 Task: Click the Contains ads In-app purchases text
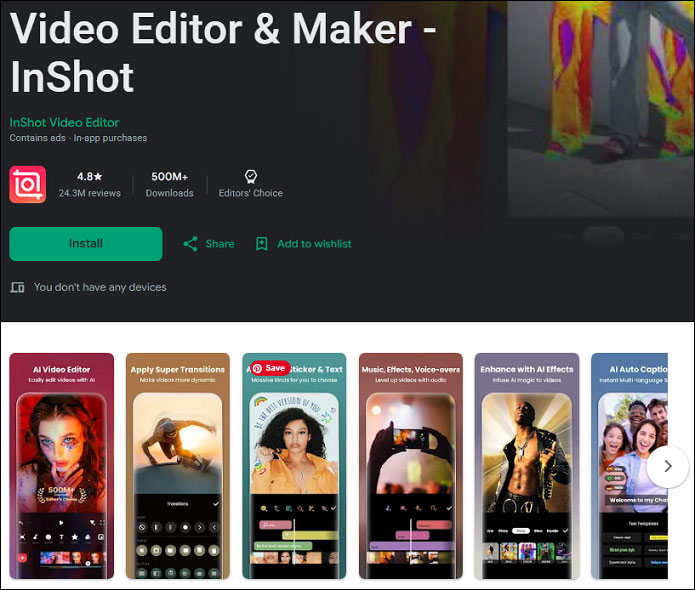(x=78, y=138)
